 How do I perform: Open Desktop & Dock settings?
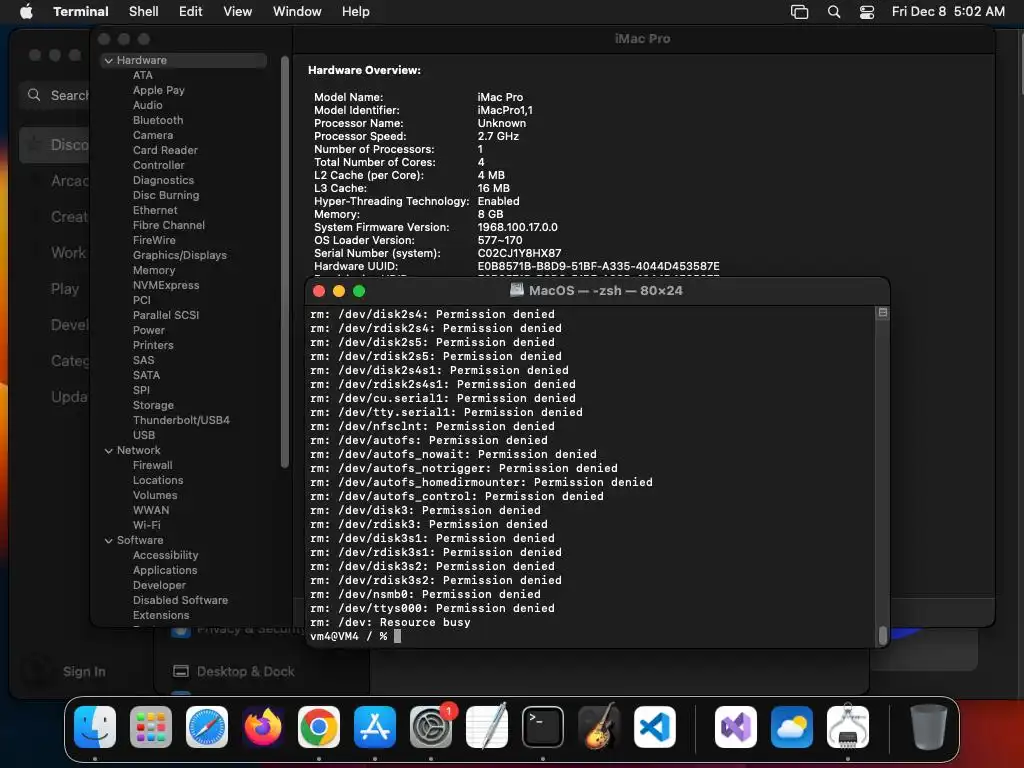[x=246, y=671]
